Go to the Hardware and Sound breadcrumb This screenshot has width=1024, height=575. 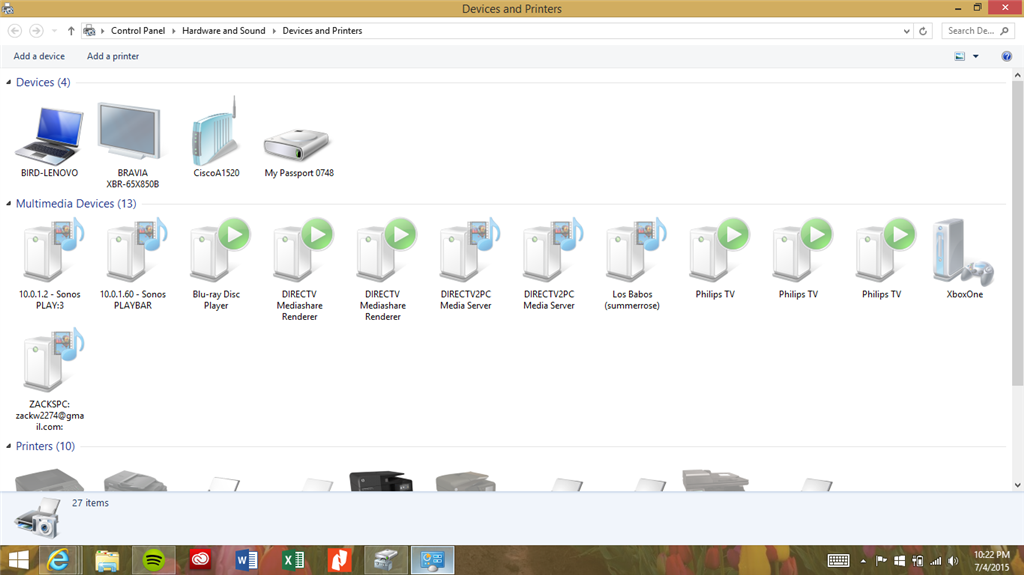(x=223, y=31)
